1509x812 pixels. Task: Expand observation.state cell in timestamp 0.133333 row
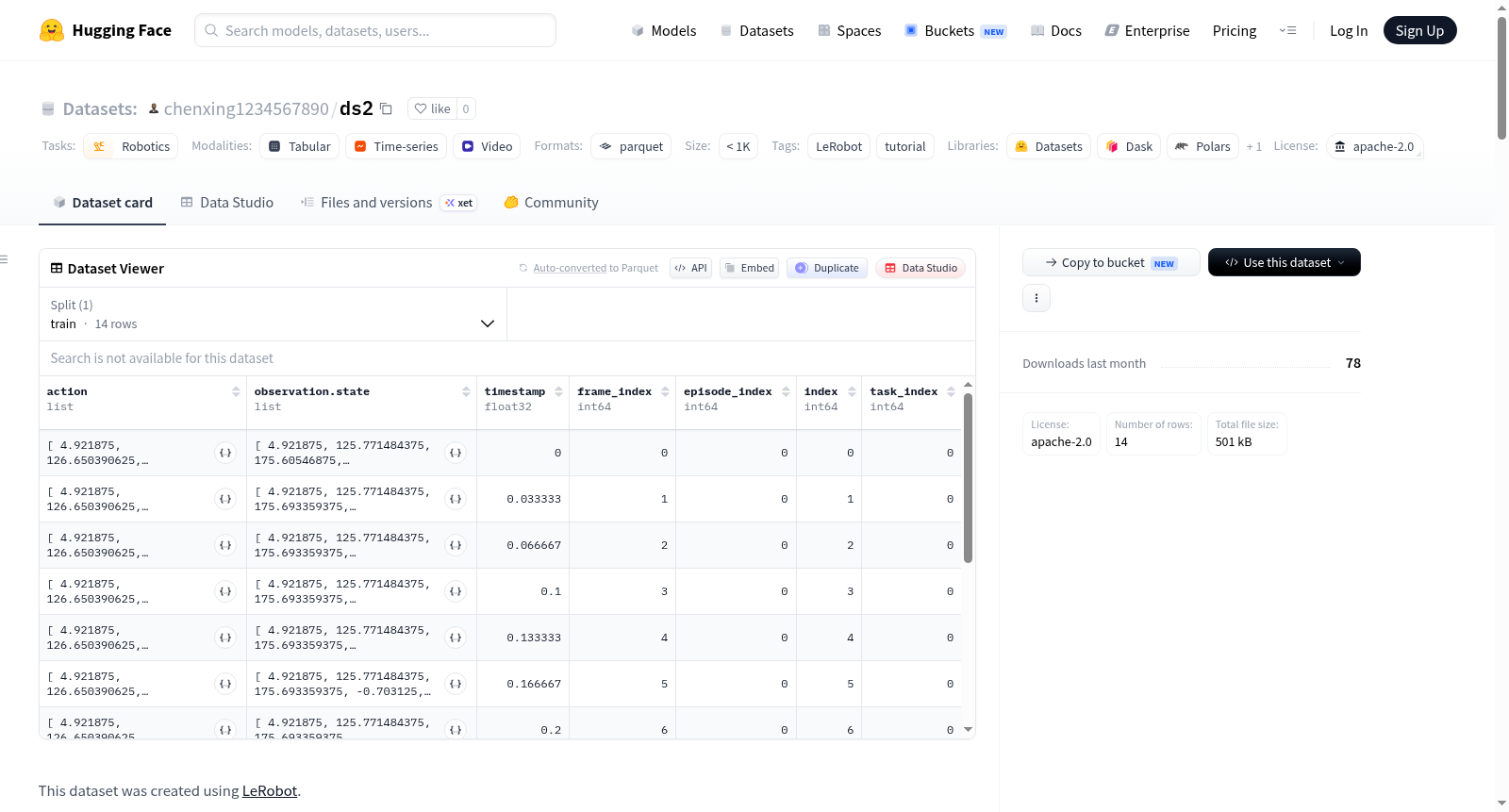(456, 638)
